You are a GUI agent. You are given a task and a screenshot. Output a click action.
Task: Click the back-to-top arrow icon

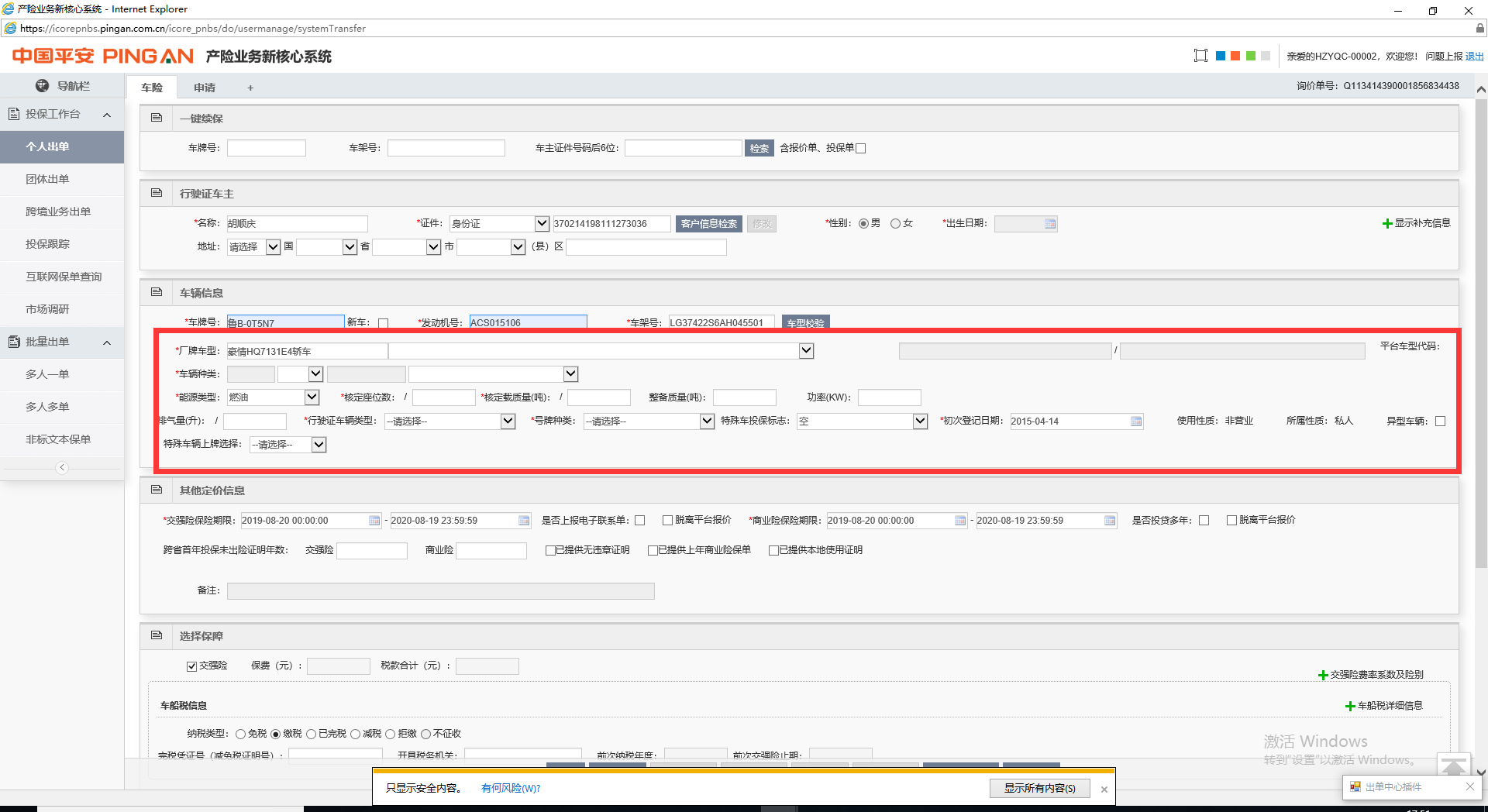click(x=1453, y=766)
